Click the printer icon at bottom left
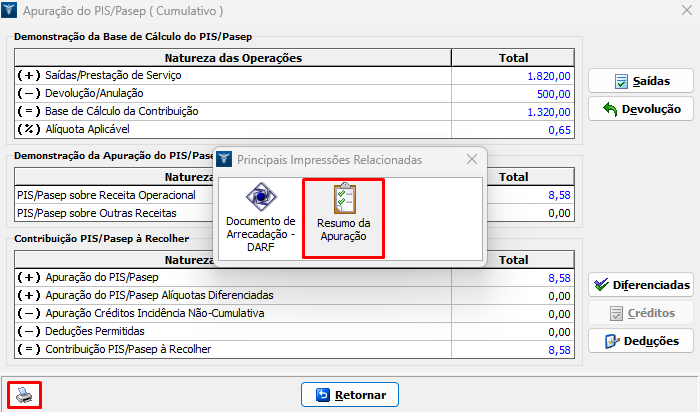 pos(25,395)
